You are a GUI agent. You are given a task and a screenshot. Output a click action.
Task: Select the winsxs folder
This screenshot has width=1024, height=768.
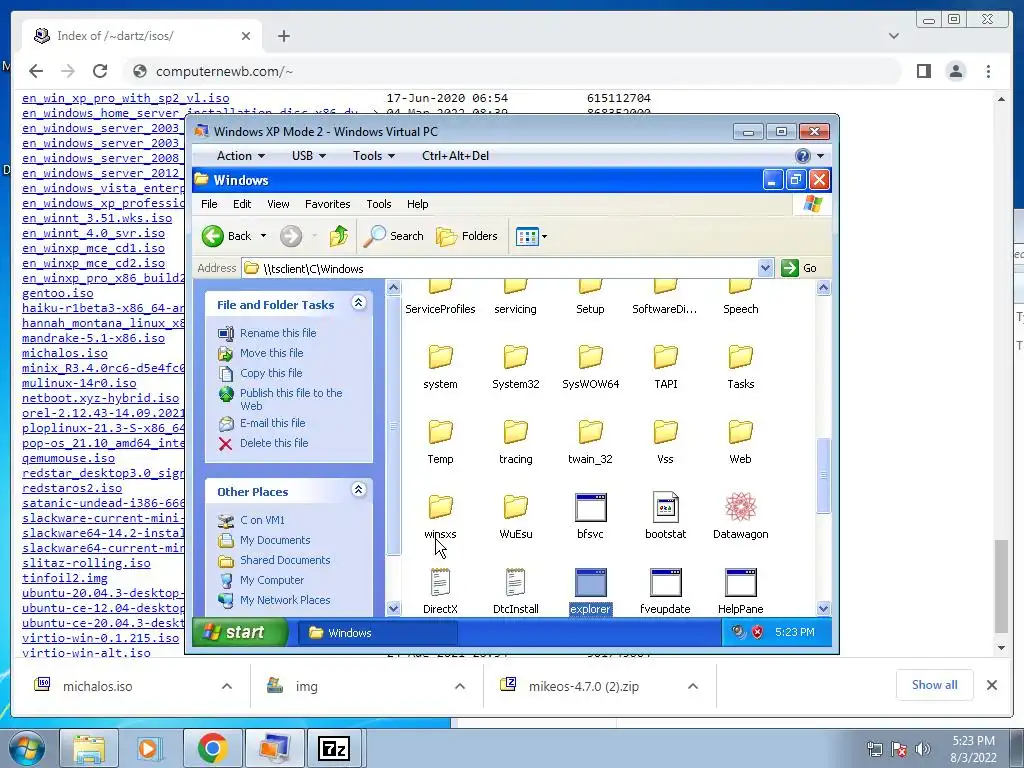440,517
